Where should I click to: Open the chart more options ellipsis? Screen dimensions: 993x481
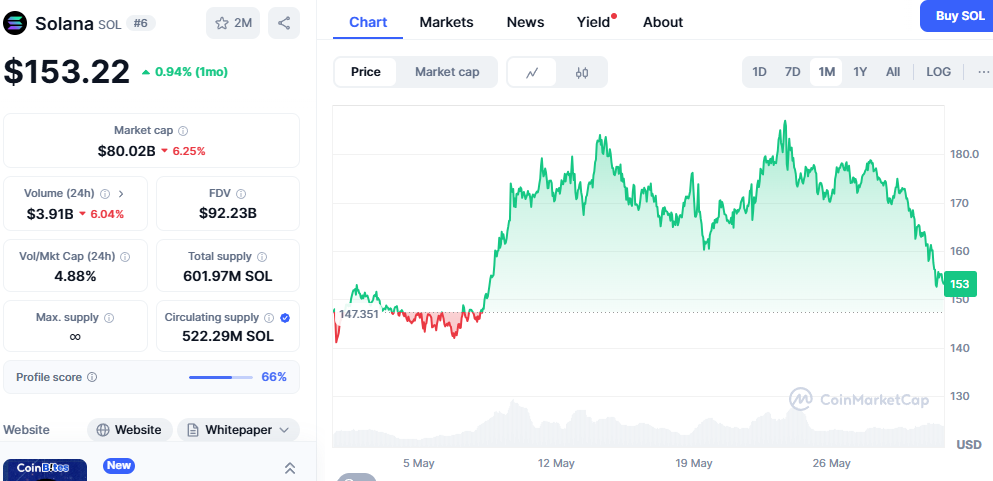tap(983, 72)
